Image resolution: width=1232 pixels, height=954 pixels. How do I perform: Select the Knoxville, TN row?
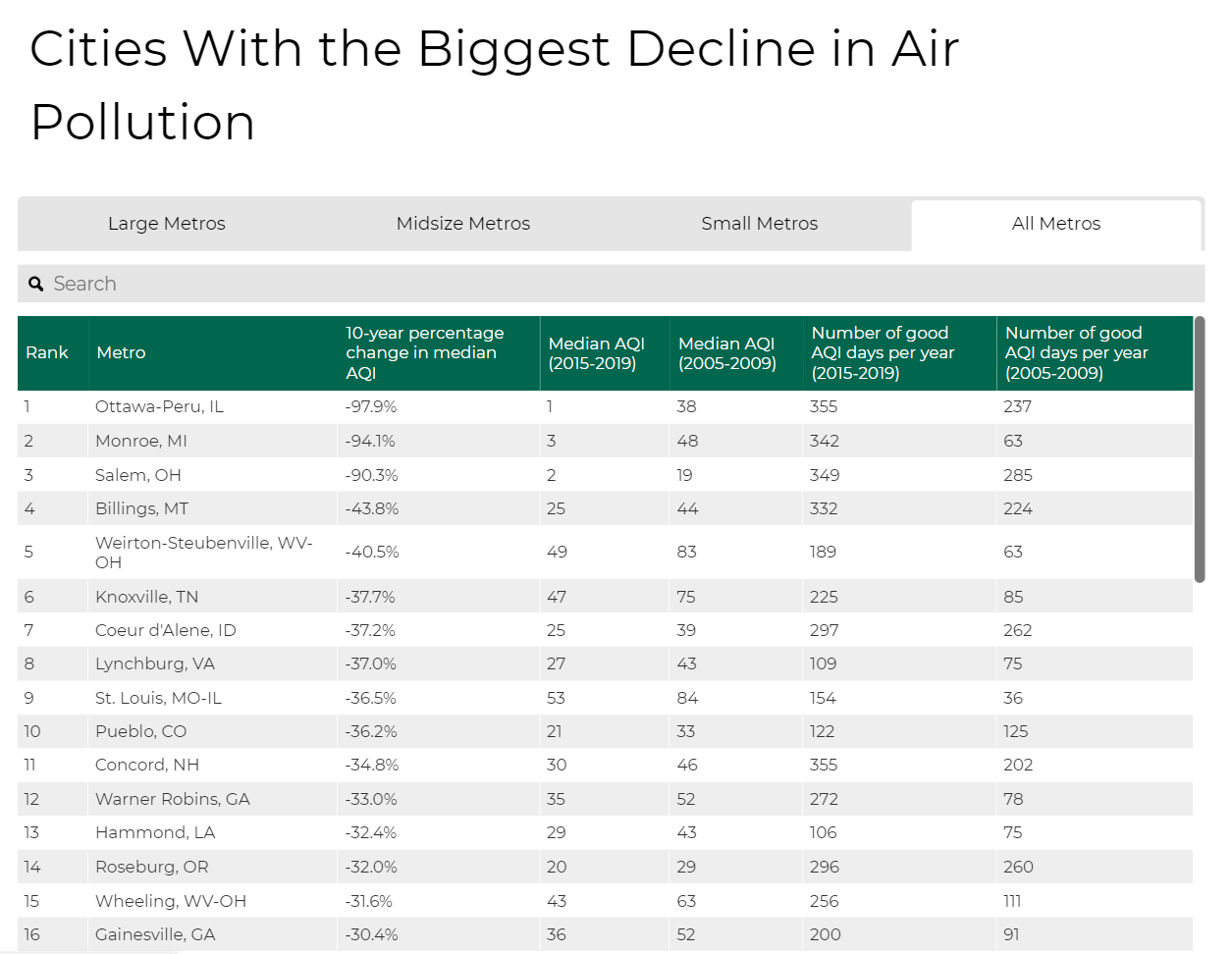[147, 597]
